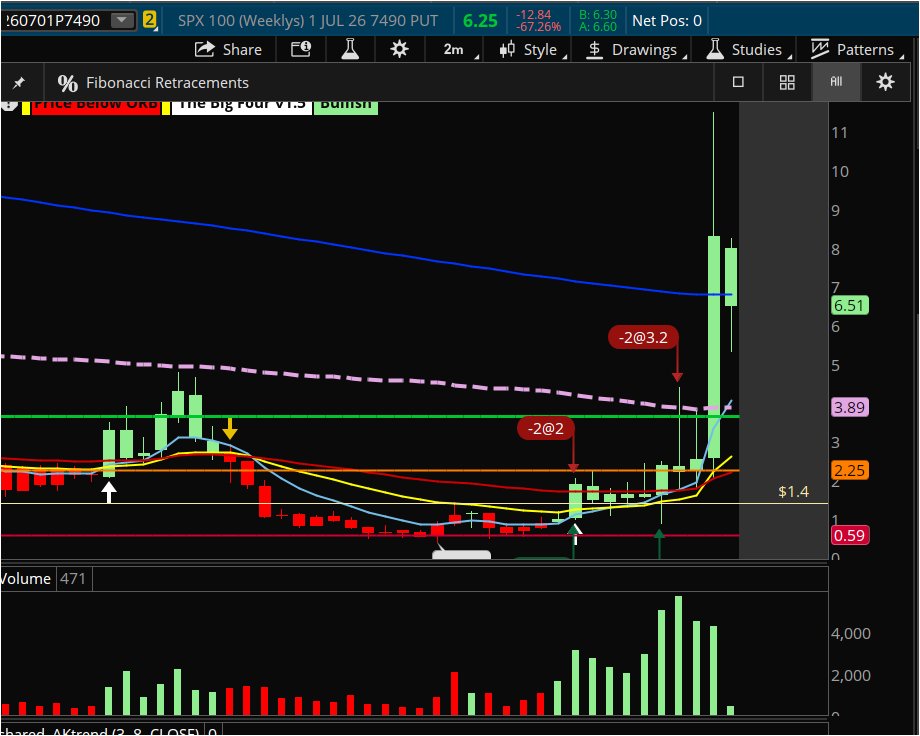Click the ask price A: 6.60

(597, 27)
